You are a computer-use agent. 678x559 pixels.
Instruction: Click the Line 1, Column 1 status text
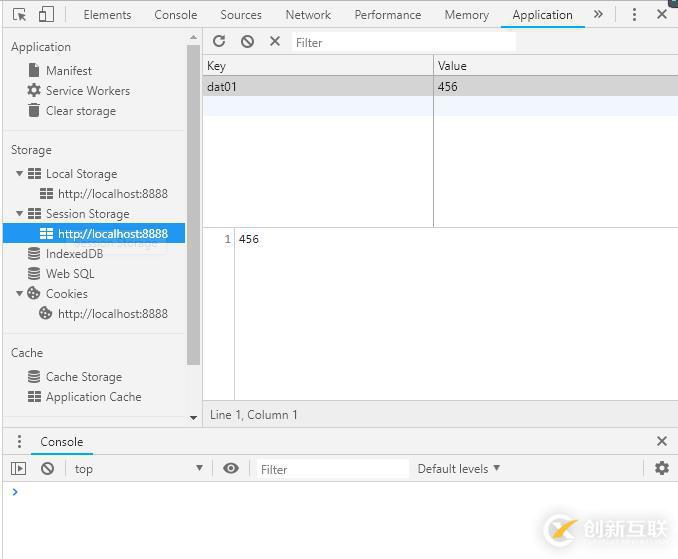coord(254,415)
